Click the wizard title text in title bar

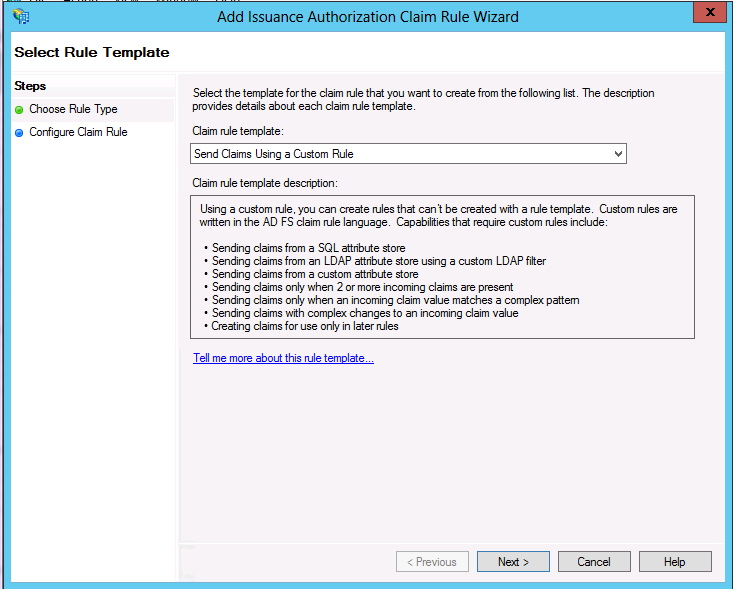(368, 17)
